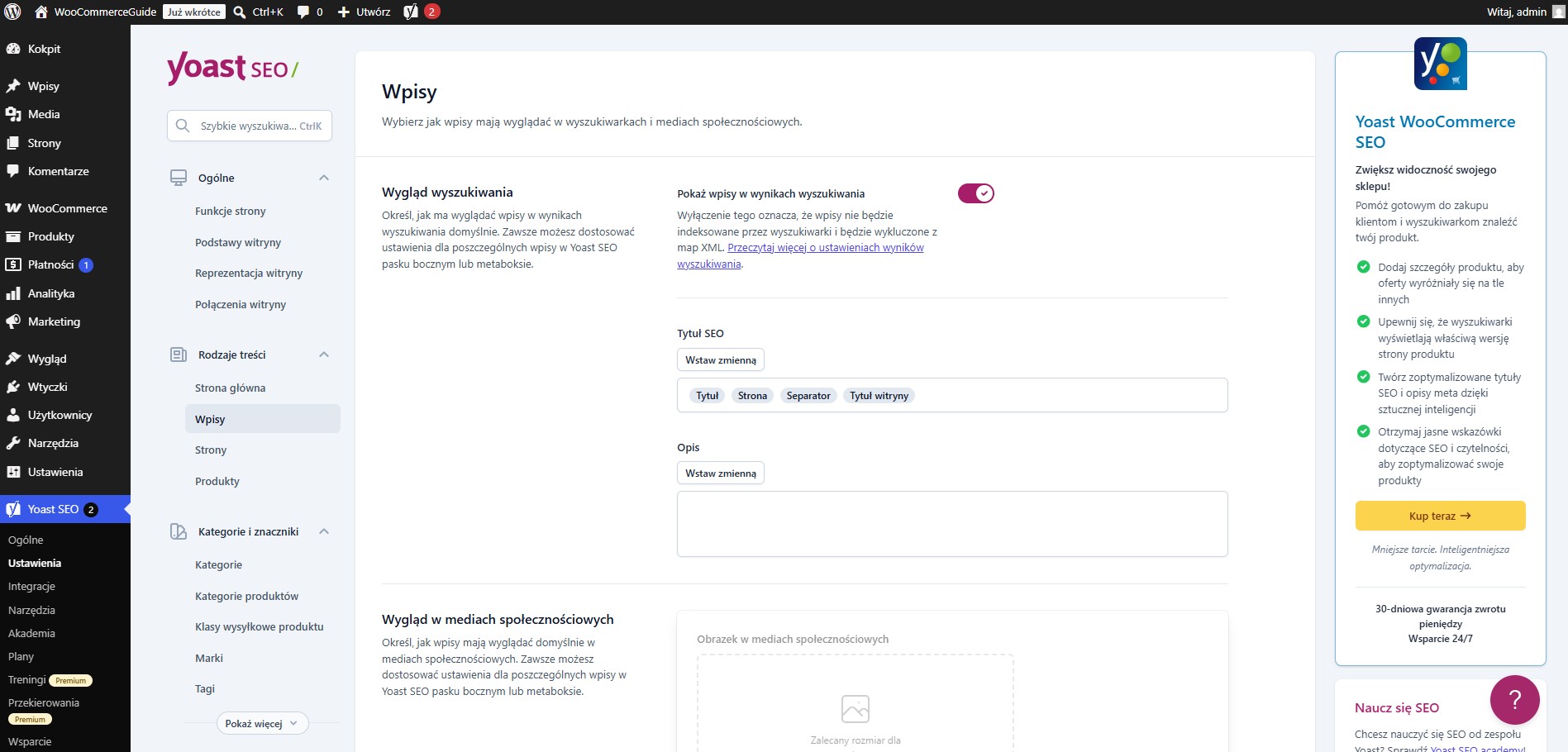Click the Analityka chart icon

click(13, 293)
